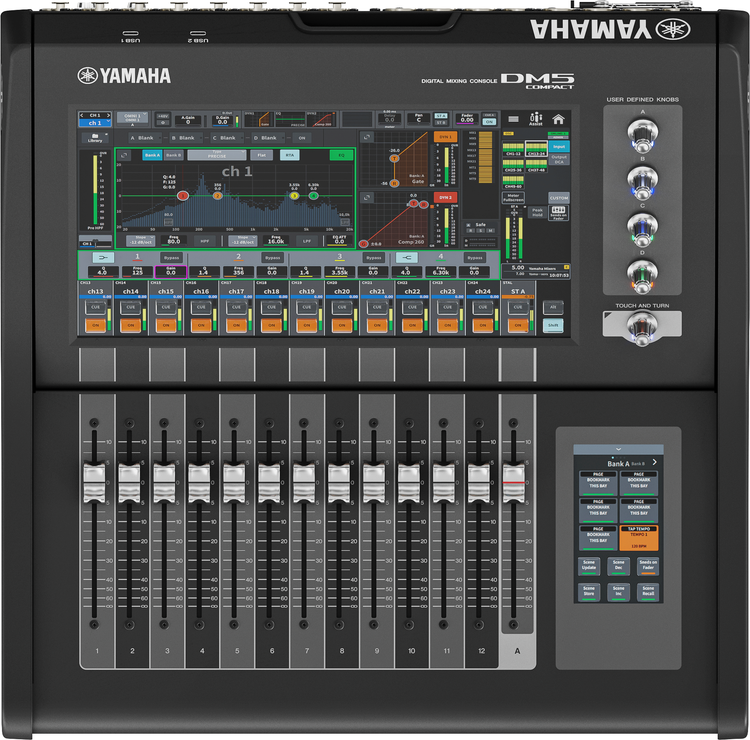Select the compressor gain G node
This screenshot has height=740, width=750.
[x=364, y=244]
